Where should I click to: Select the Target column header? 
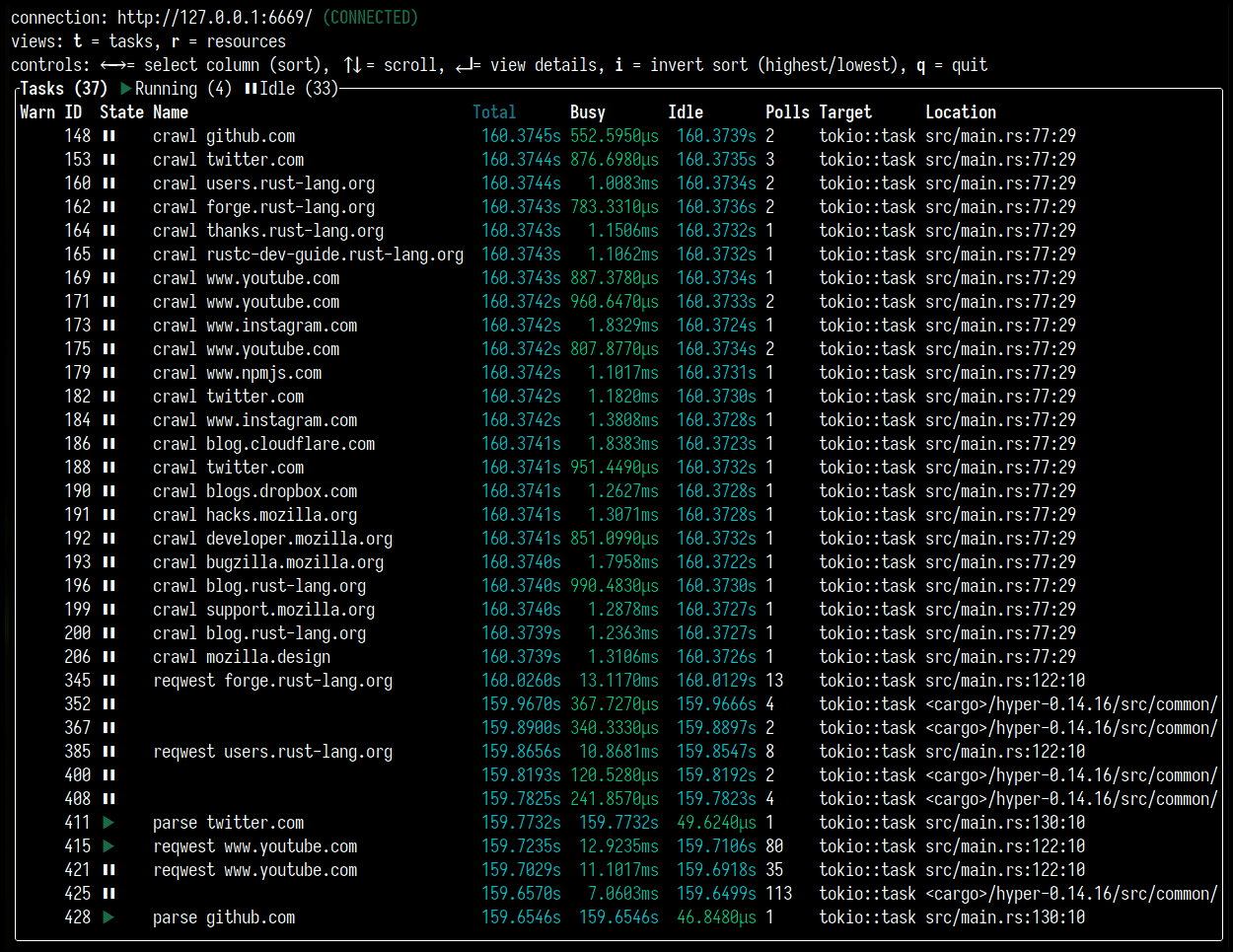point(845,112)
